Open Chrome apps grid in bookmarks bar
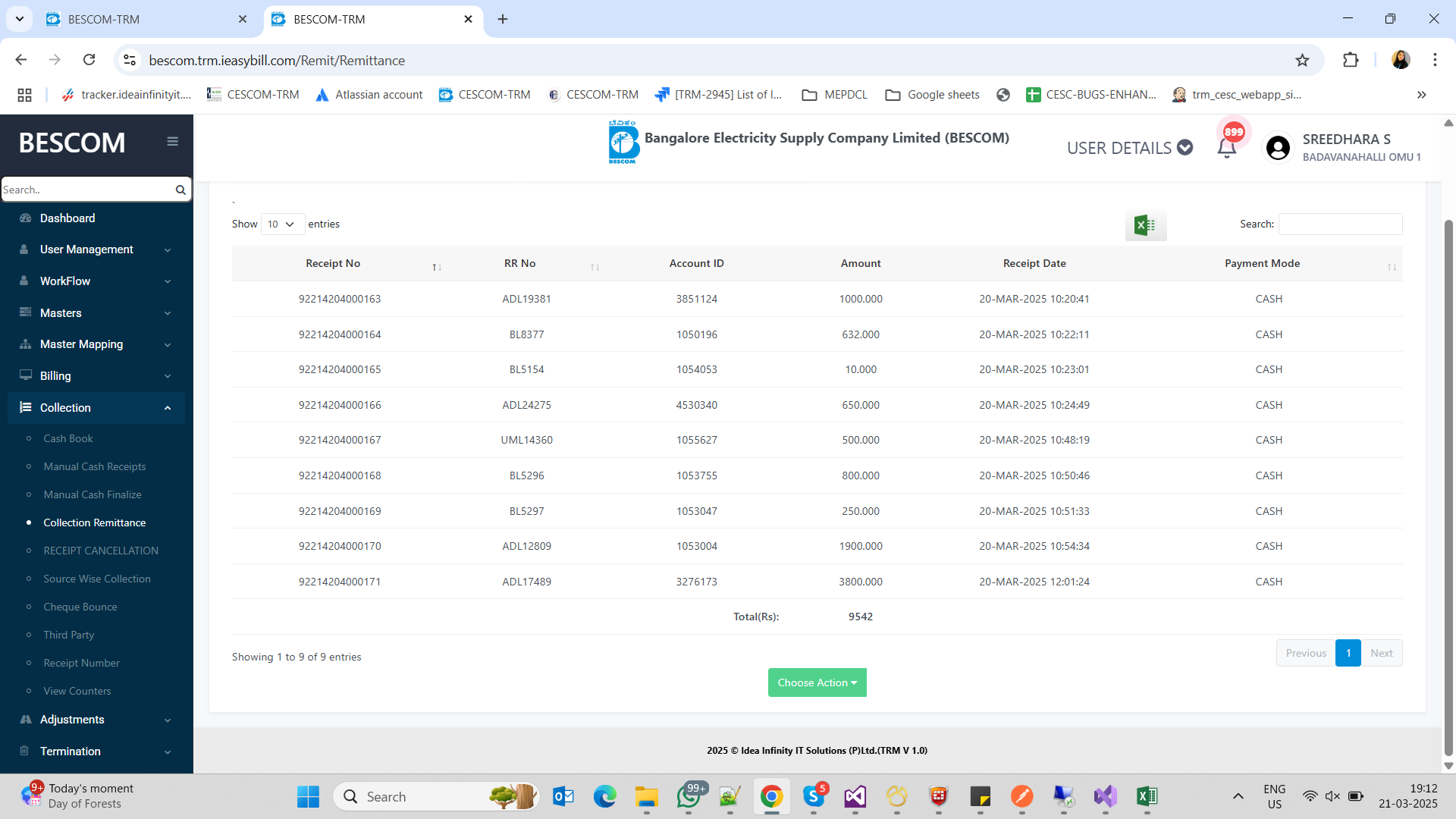This screenshot has width=1456, height=819. pos(24,95)
